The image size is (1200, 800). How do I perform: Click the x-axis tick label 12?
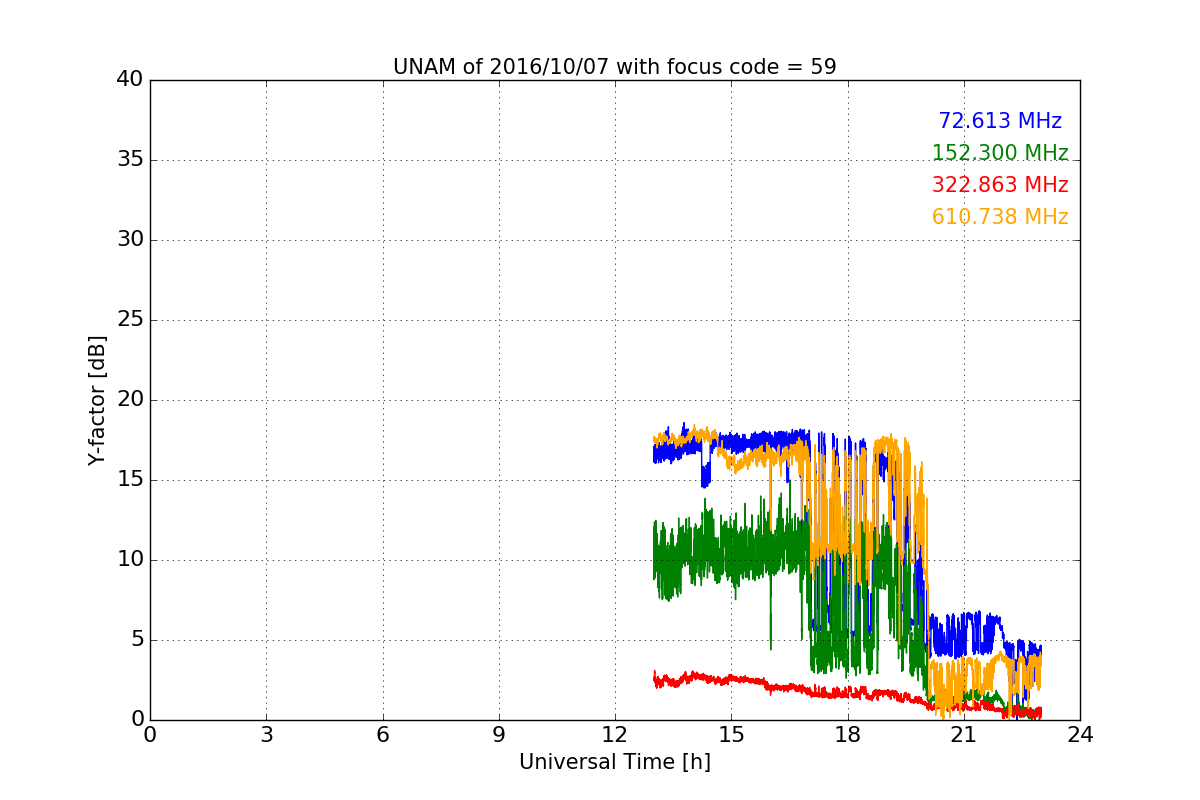[615, 735]
